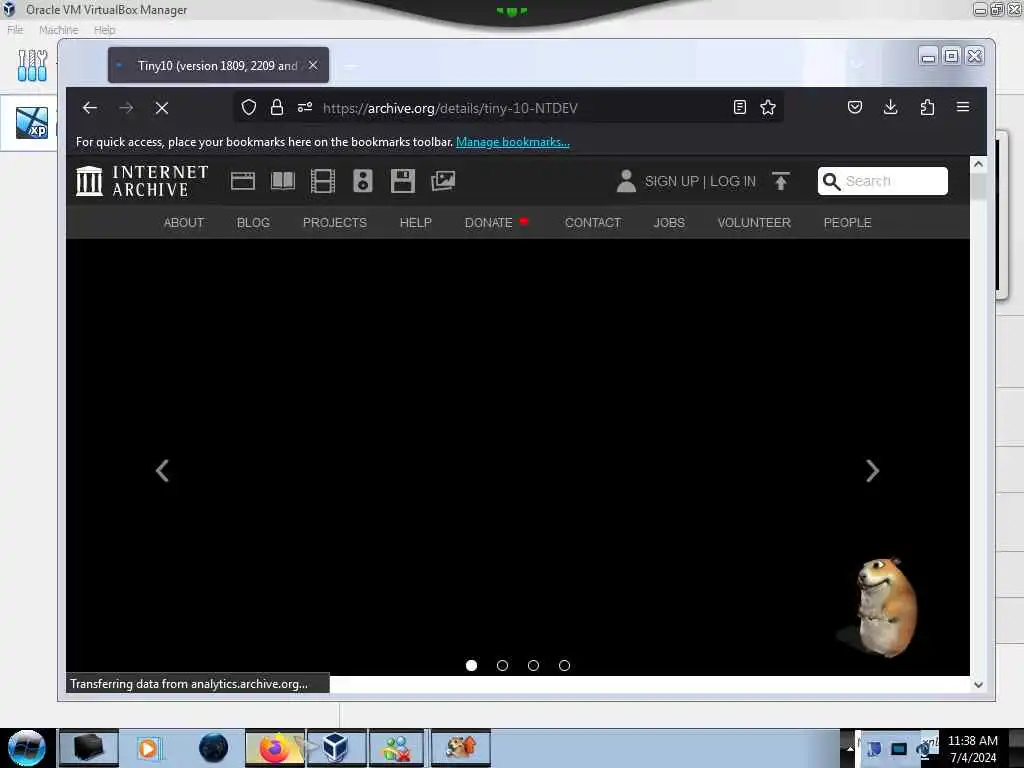Open the Images icon in Archive nav
1024x768 pixels.
coord(443,181)
